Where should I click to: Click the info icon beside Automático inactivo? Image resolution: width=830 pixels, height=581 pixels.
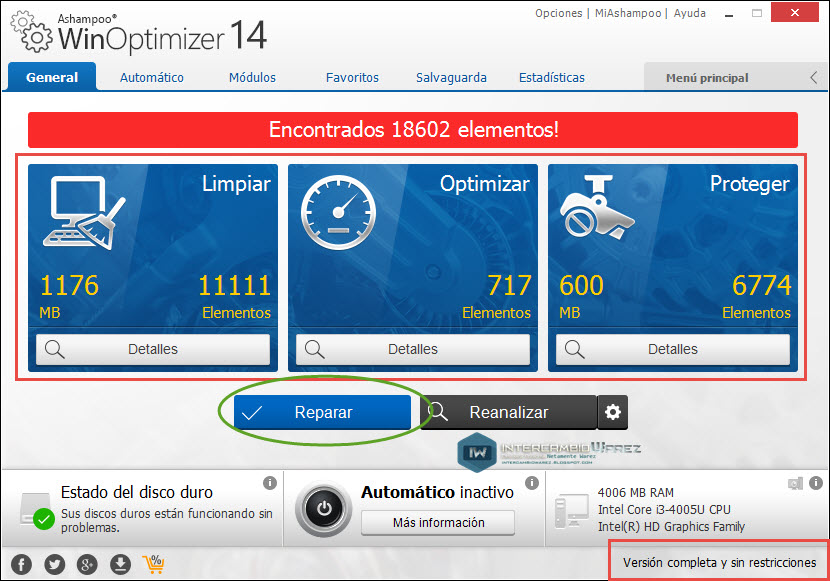click(531, 483)
